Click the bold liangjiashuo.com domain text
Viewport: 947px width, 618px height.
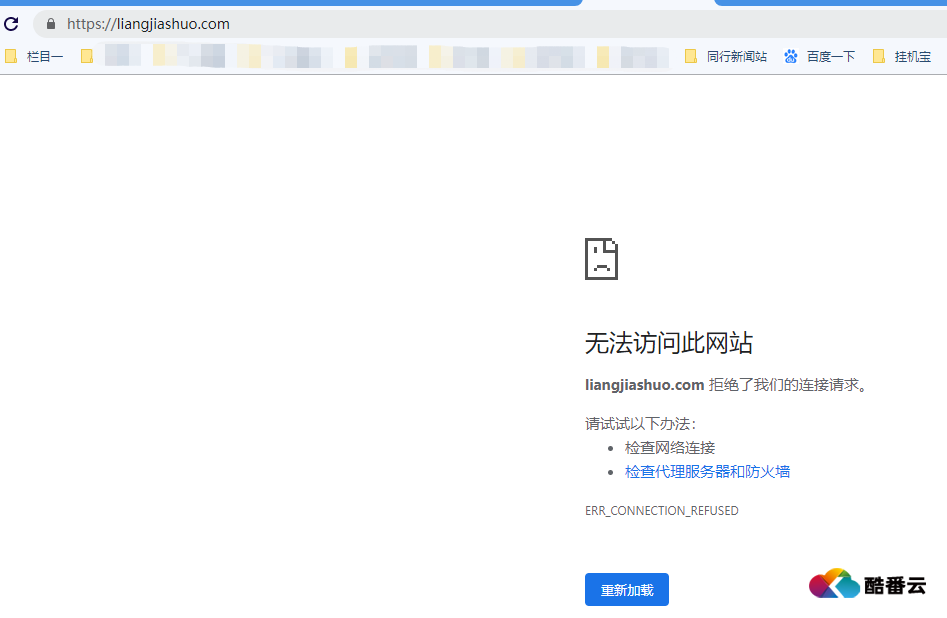pyautogui.click(x=644, y=385)
